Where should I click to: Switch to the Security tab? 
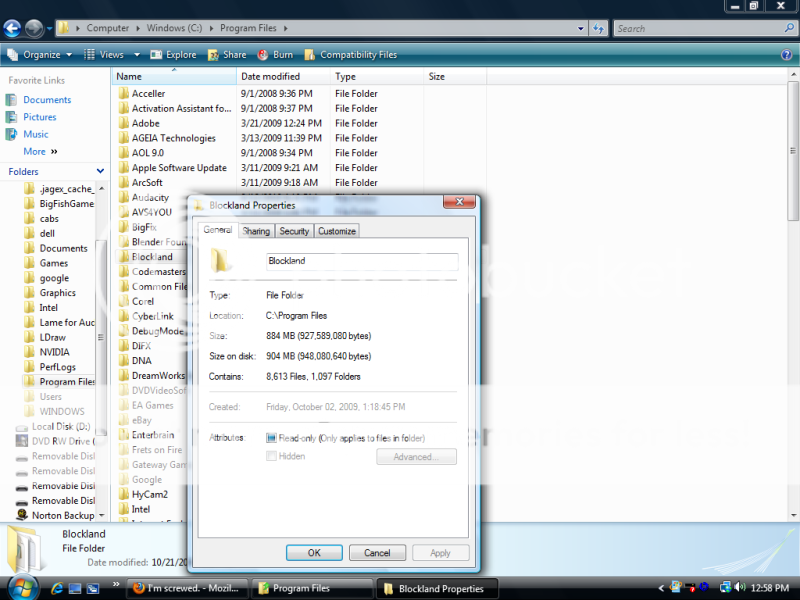pos(294,231)
